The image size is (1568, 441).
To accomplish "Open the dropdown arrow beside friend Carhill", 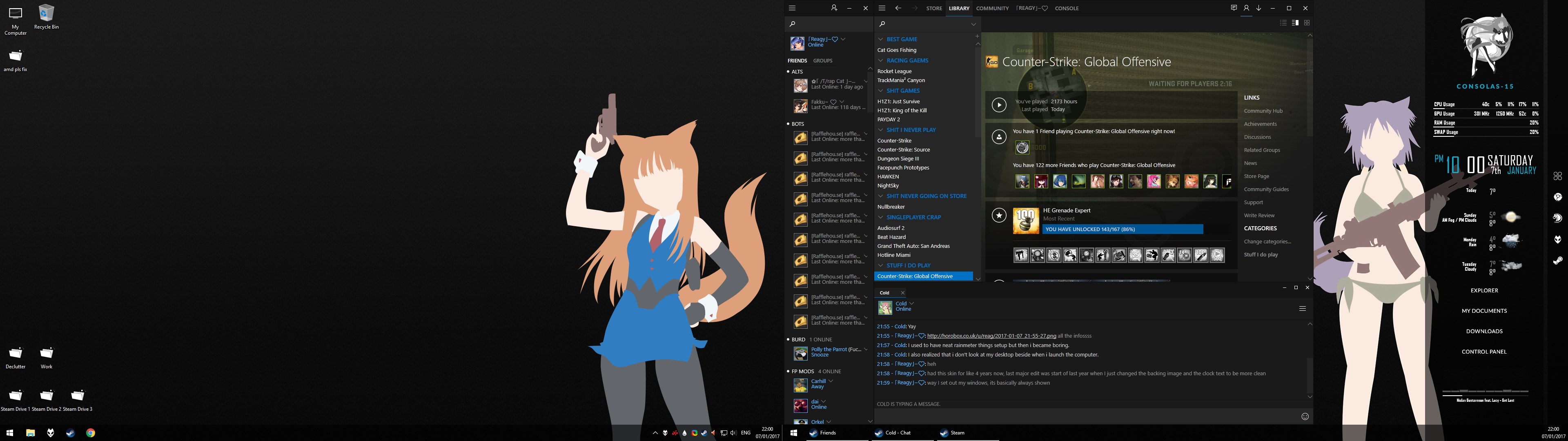I will (x=831, y=381).
